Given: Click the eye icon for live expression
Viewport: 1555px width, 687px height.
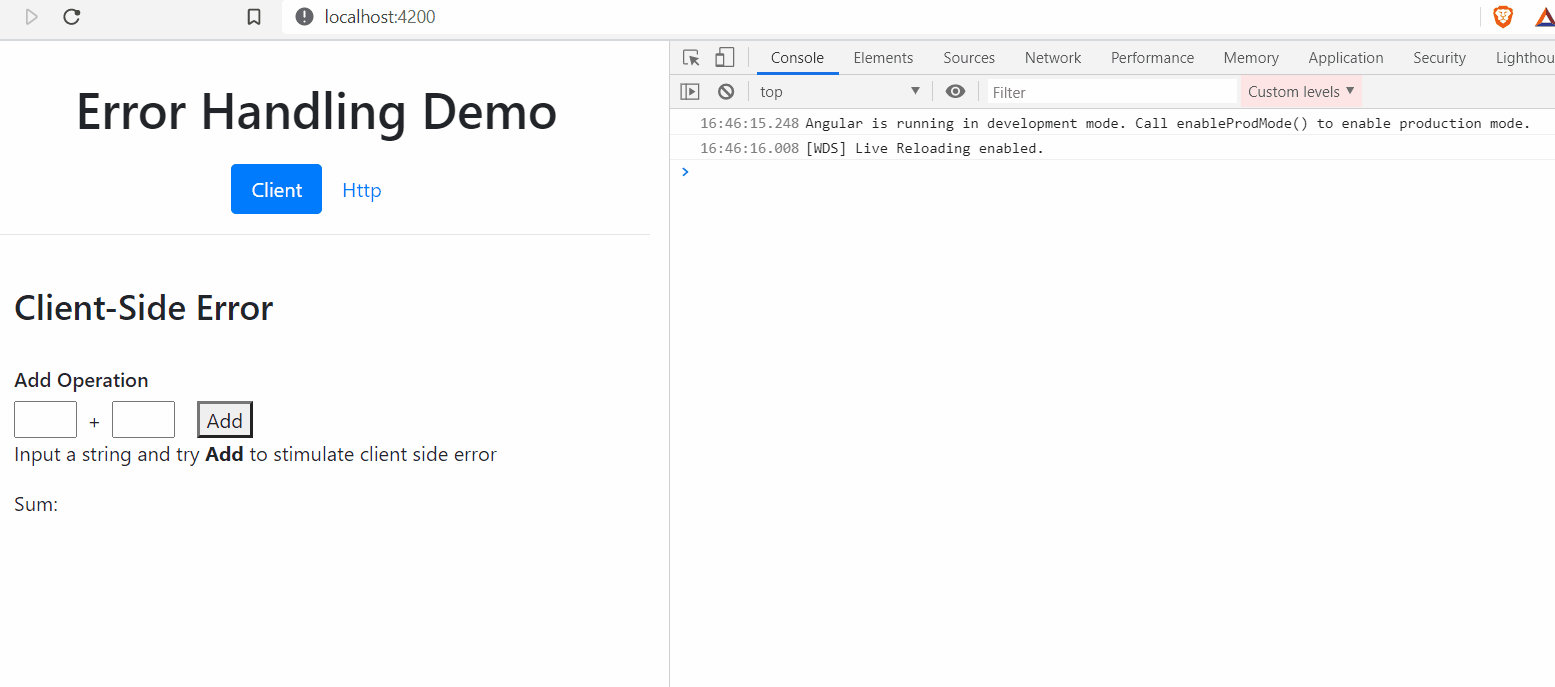Looking at the screenshot, I should coord(955,92).
